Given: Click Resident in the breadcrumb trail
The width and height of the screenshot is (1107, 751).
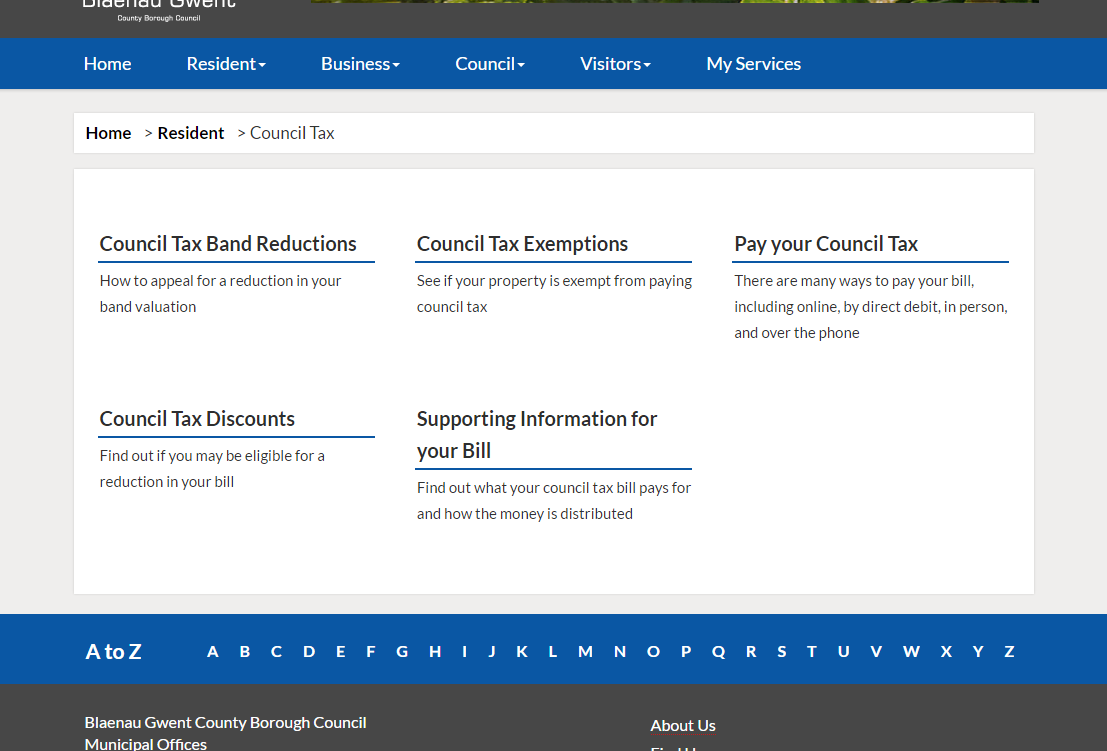Looking at the screenshot, I should (x=190, y=133).
